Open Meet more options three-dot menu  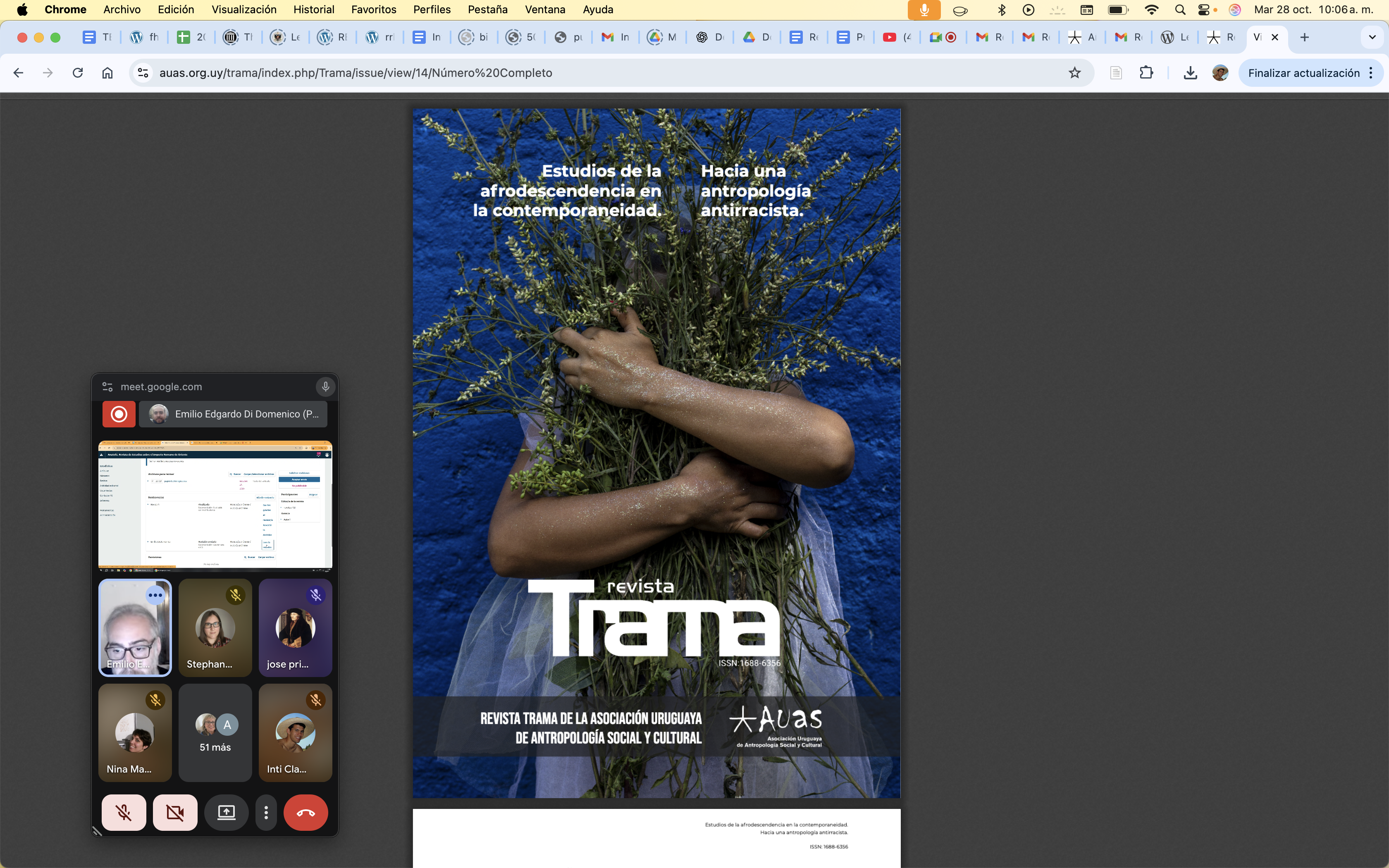[266, 812]
